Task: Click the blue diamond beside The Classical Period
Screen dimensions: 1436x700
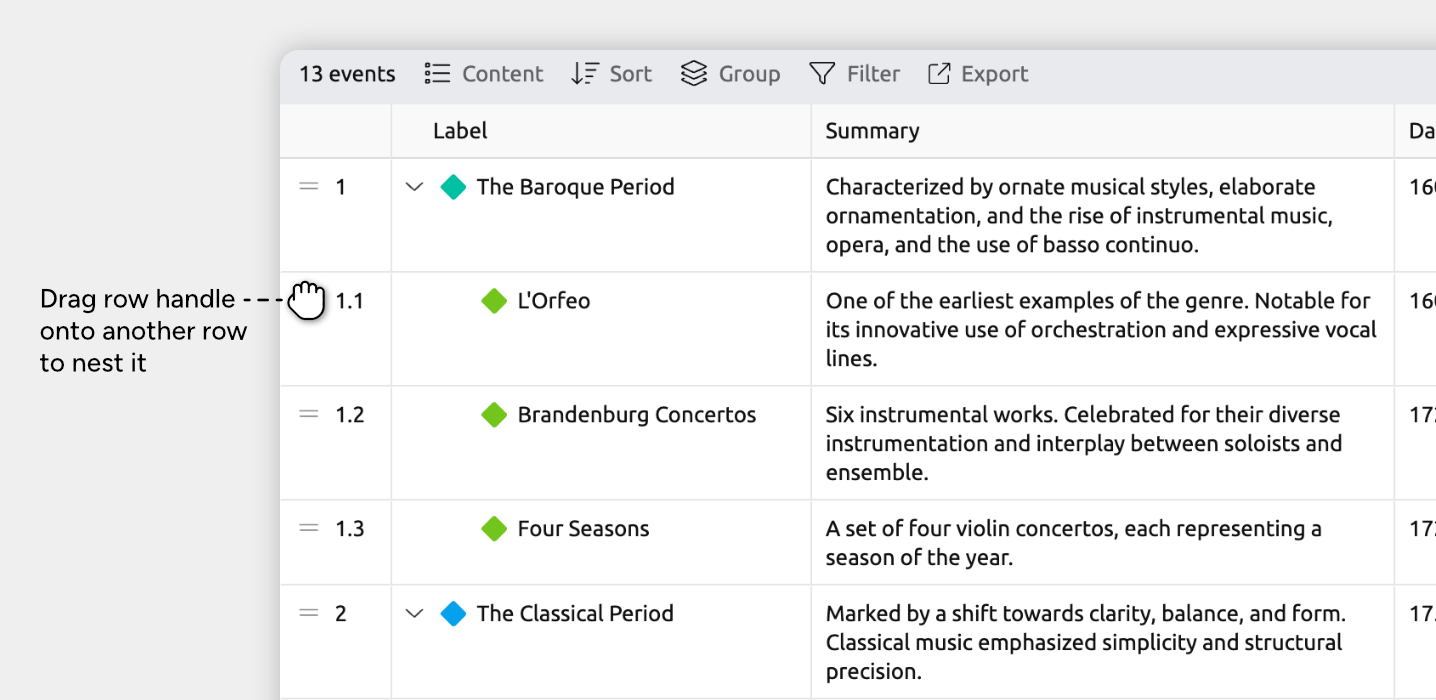Action: pyautogui.click(x=454, y=614)
